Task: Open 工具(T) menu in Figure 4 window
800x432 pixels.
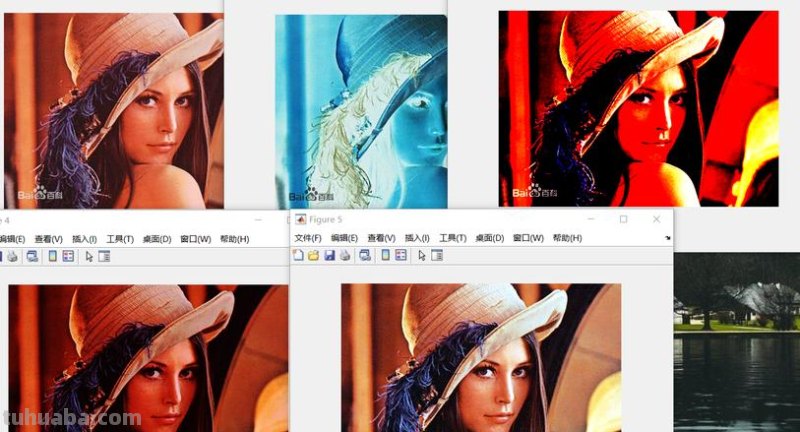Action: (120, 239)
